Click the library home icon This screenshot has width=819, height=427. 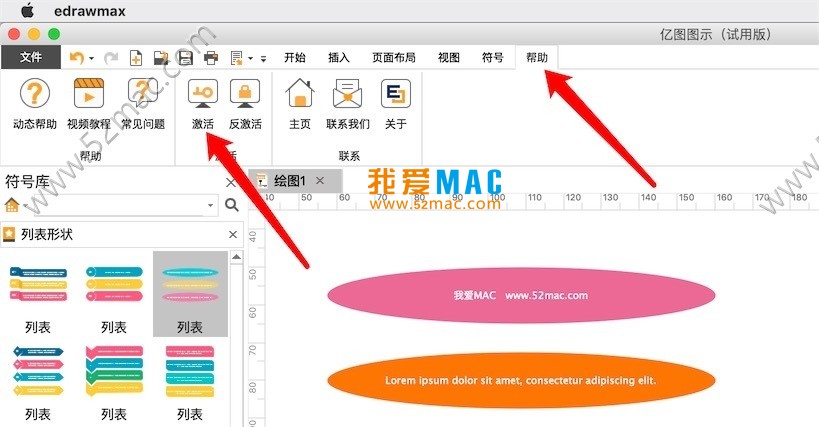[x=11, y=205]
